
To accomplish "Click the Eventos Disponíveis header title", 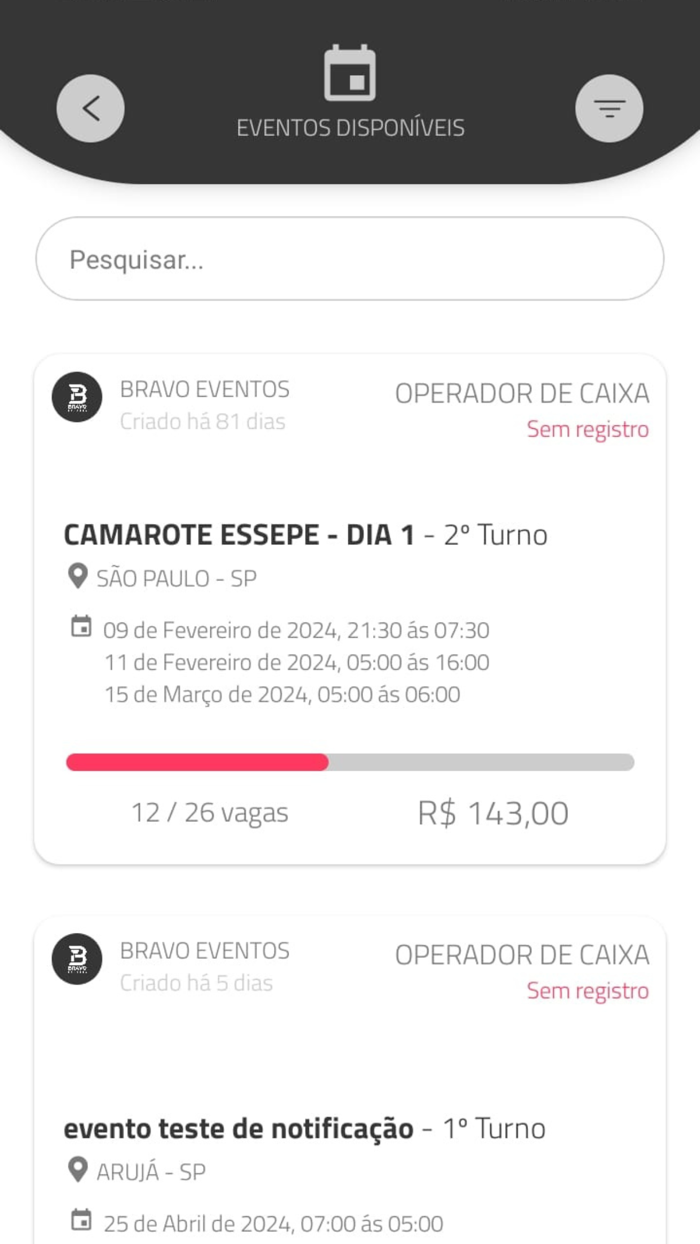I will pos(350,127).
